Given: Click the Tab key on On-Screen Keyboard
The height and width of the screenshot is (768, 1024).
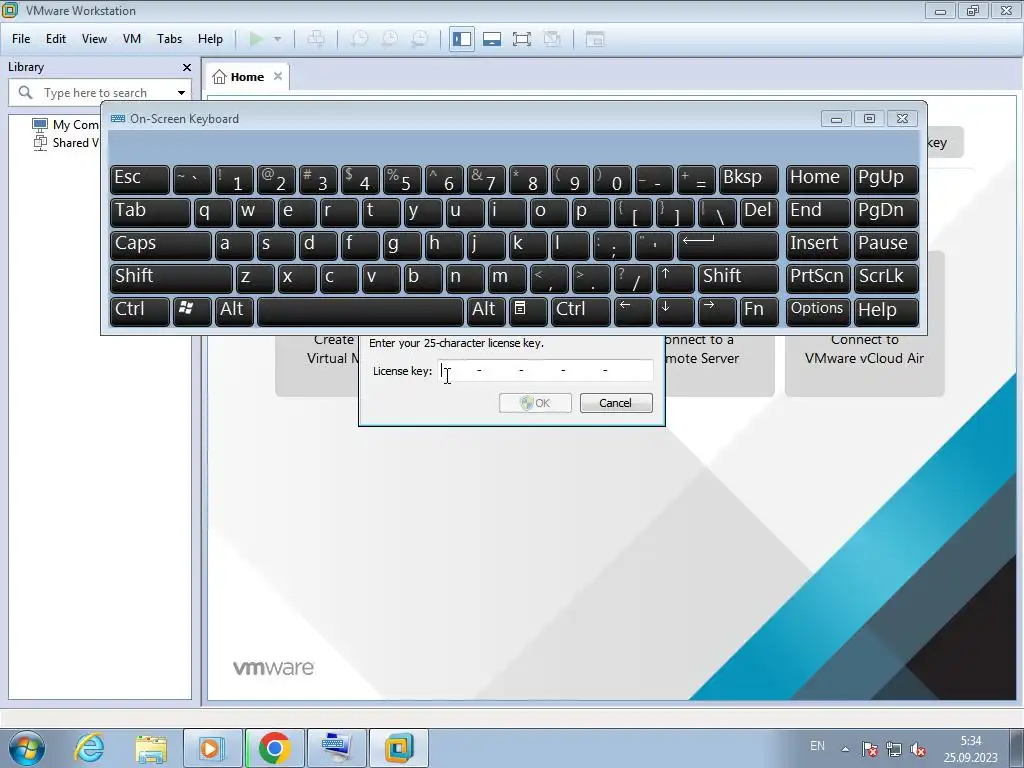Looking at the screenshot, I should [x=150, y=212].
